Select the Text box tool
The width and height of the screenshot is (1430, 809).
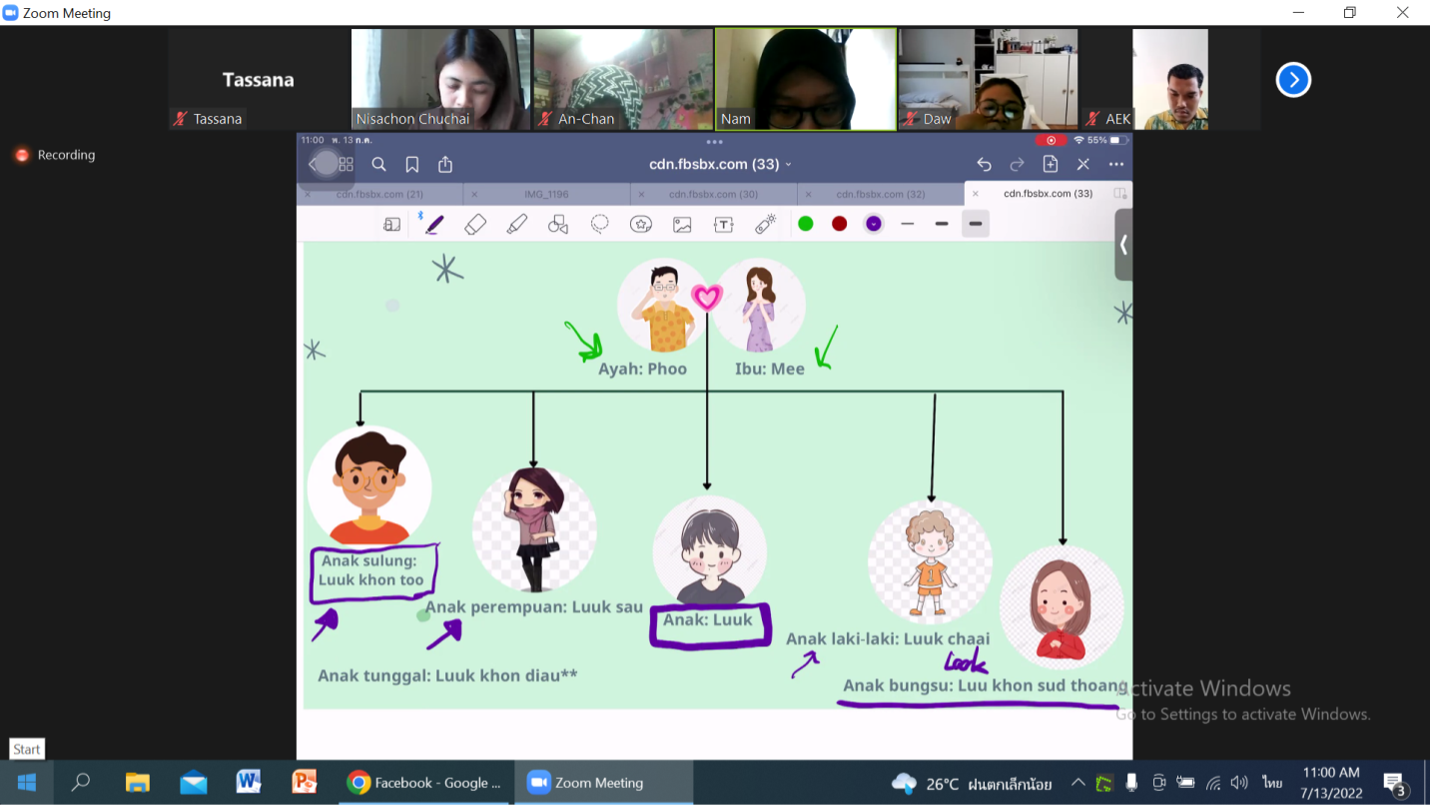pos(723,225)
